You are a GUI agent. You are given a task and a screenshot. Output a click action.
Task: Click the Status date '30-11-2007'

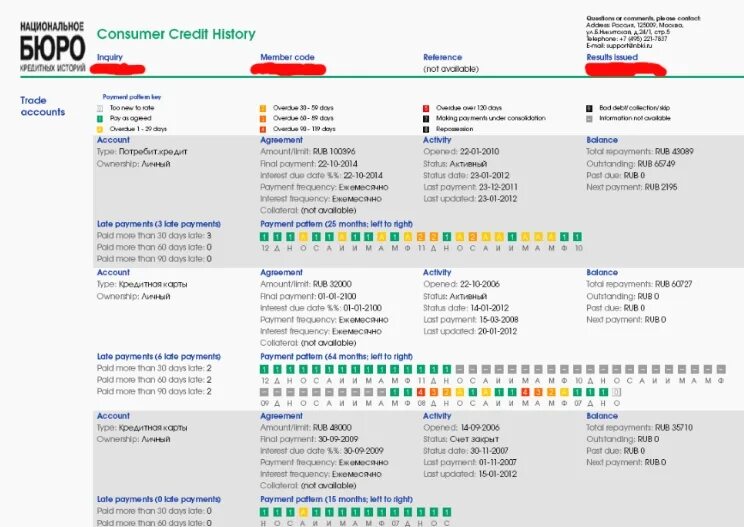tap(489, 451)
